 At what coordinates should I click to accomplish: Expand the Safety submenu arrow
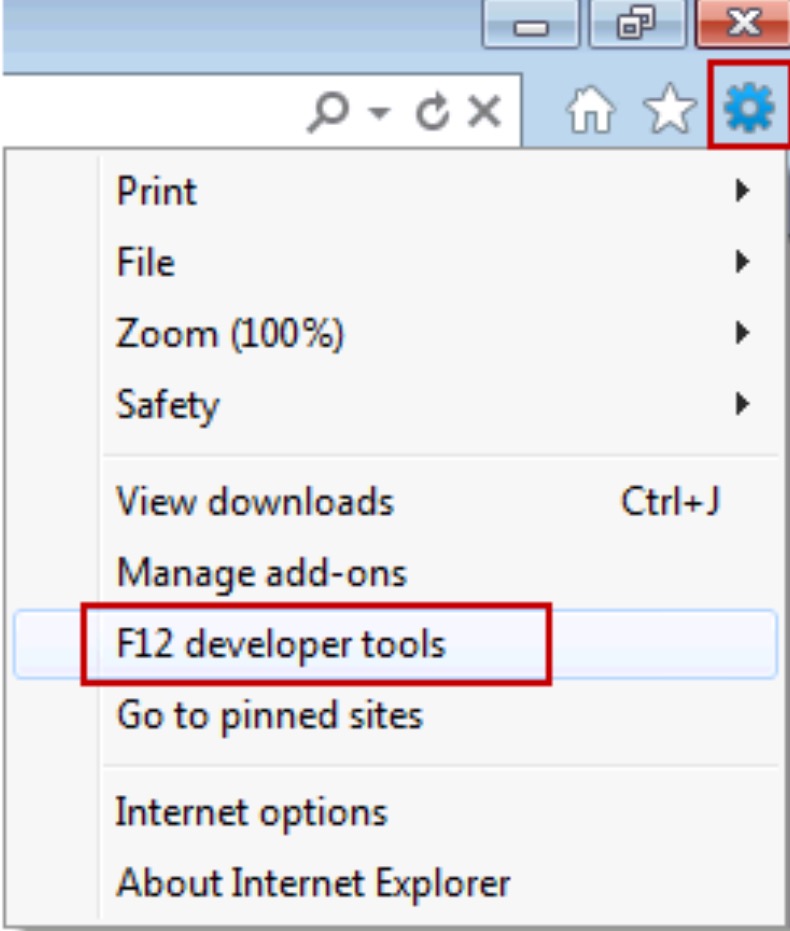[741, 405]
